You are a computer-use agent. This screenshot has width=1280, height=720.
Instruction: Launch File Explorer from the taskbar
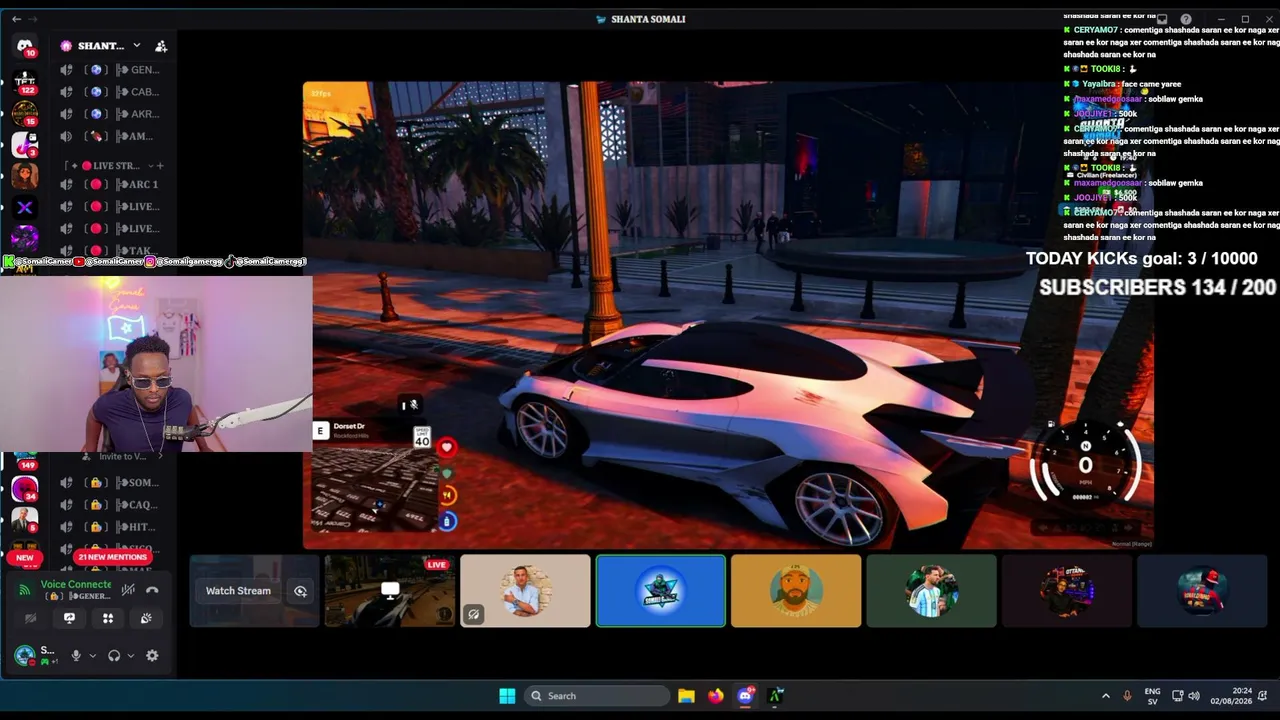tap(686, 696)
